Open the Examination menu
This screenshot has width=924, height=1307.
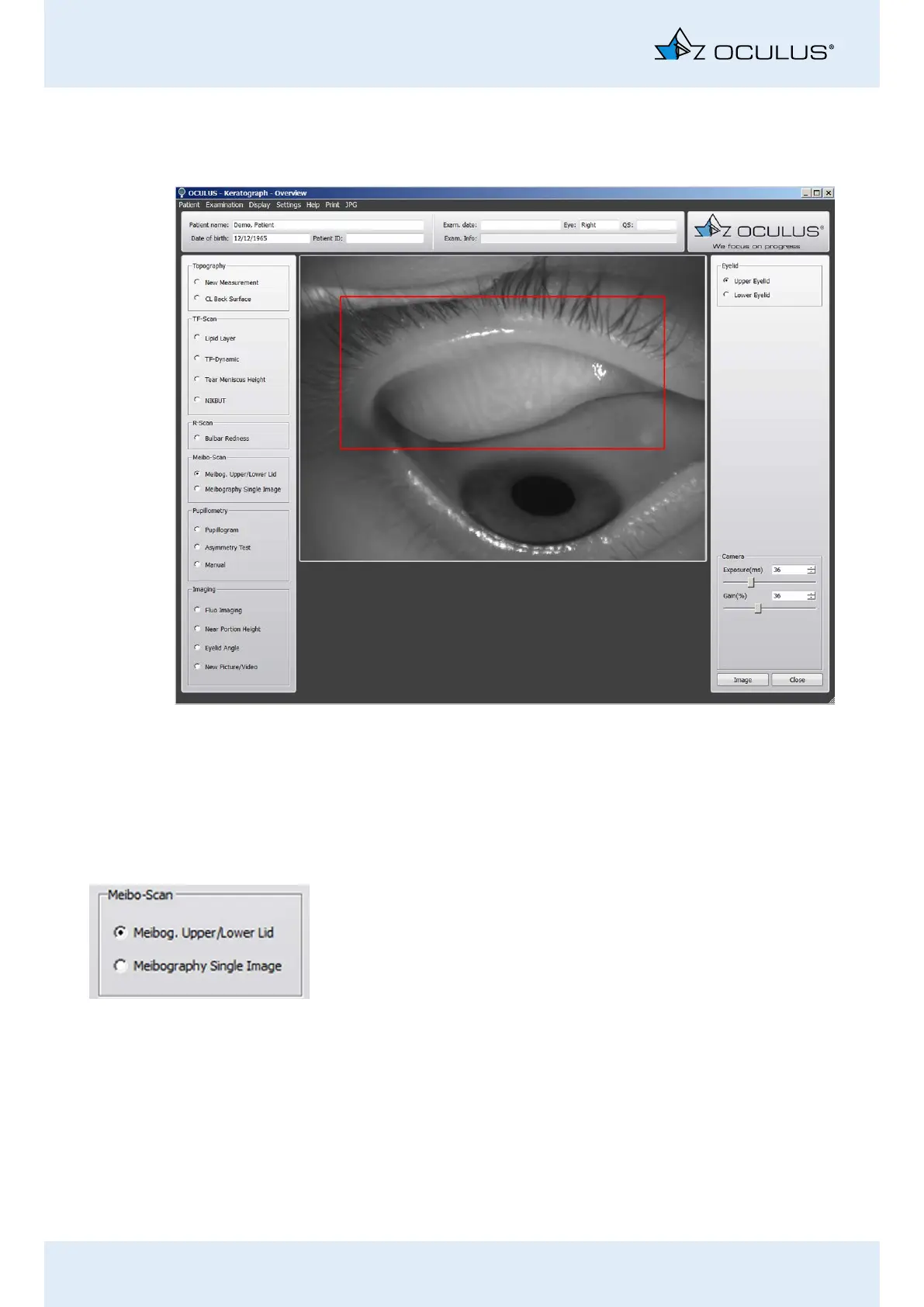[x=224, y=205]
